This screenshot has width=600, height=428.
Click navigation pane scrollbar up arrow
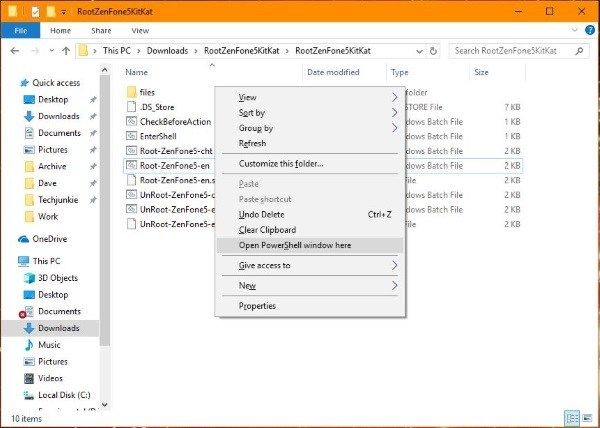pyautogui.click(x=104, y=70)
